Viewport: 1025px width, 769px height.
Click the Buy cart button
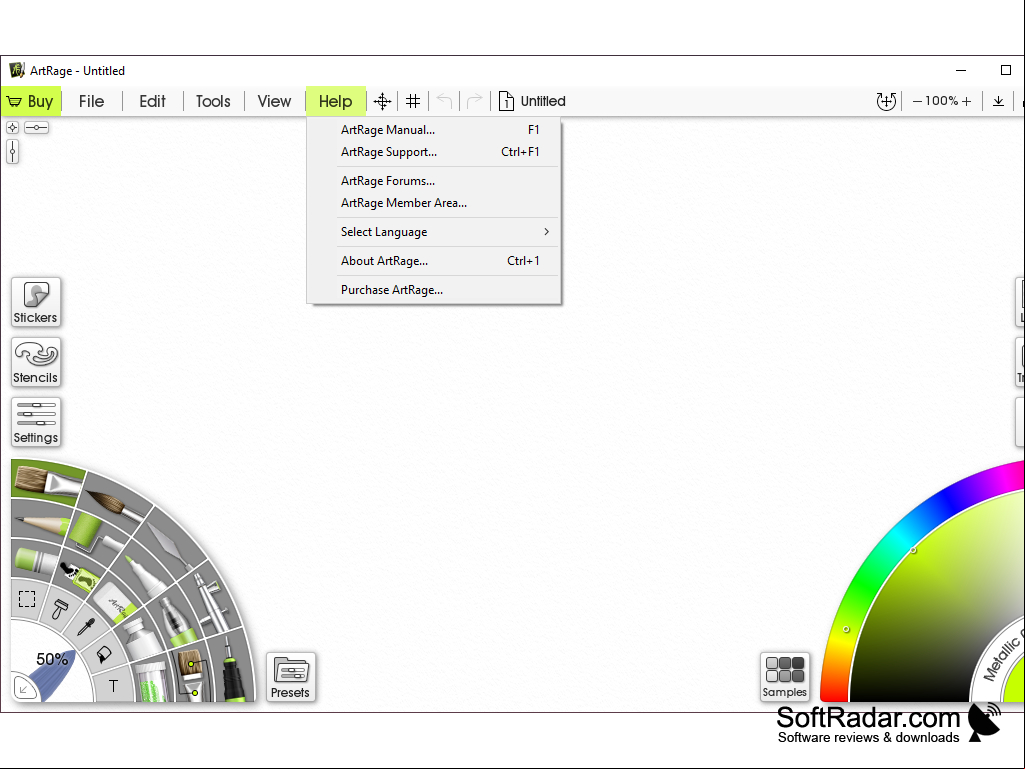click(31, 101)
